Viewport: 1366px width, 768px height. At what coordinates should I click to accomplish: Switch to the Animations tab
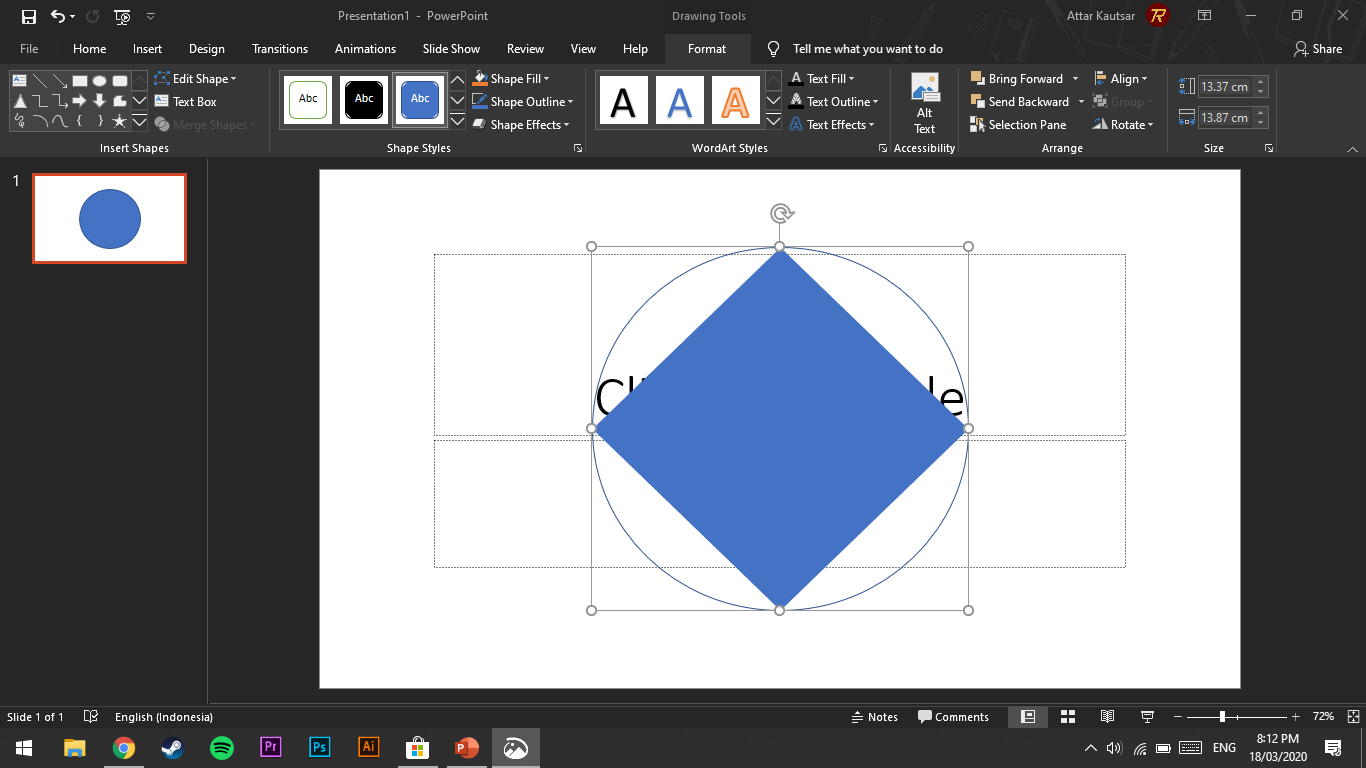[x=365, y=49]
